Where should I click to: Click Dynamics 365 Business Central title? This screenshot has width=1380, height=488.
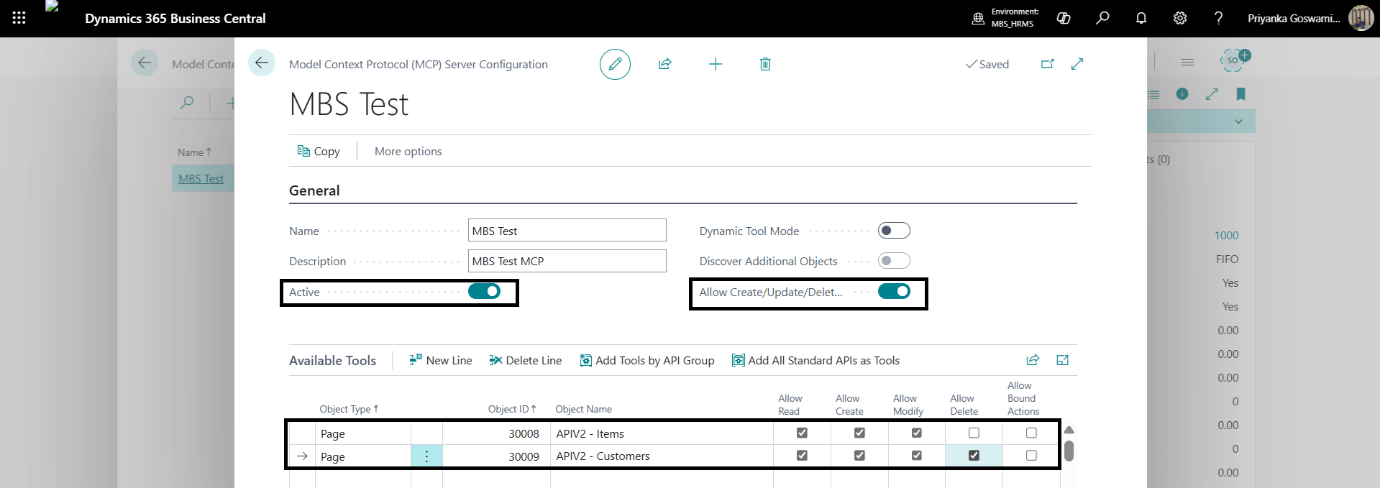tap(176, 18)
